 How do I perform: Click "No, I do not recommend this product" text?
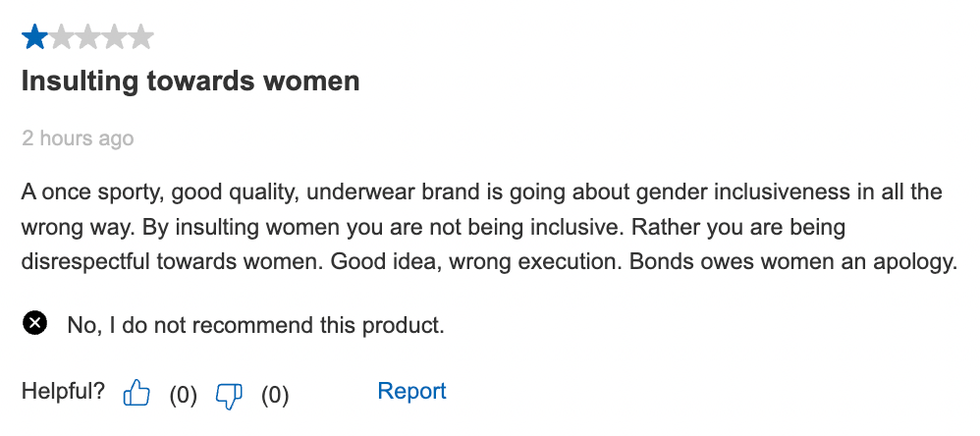coord(255,325)
